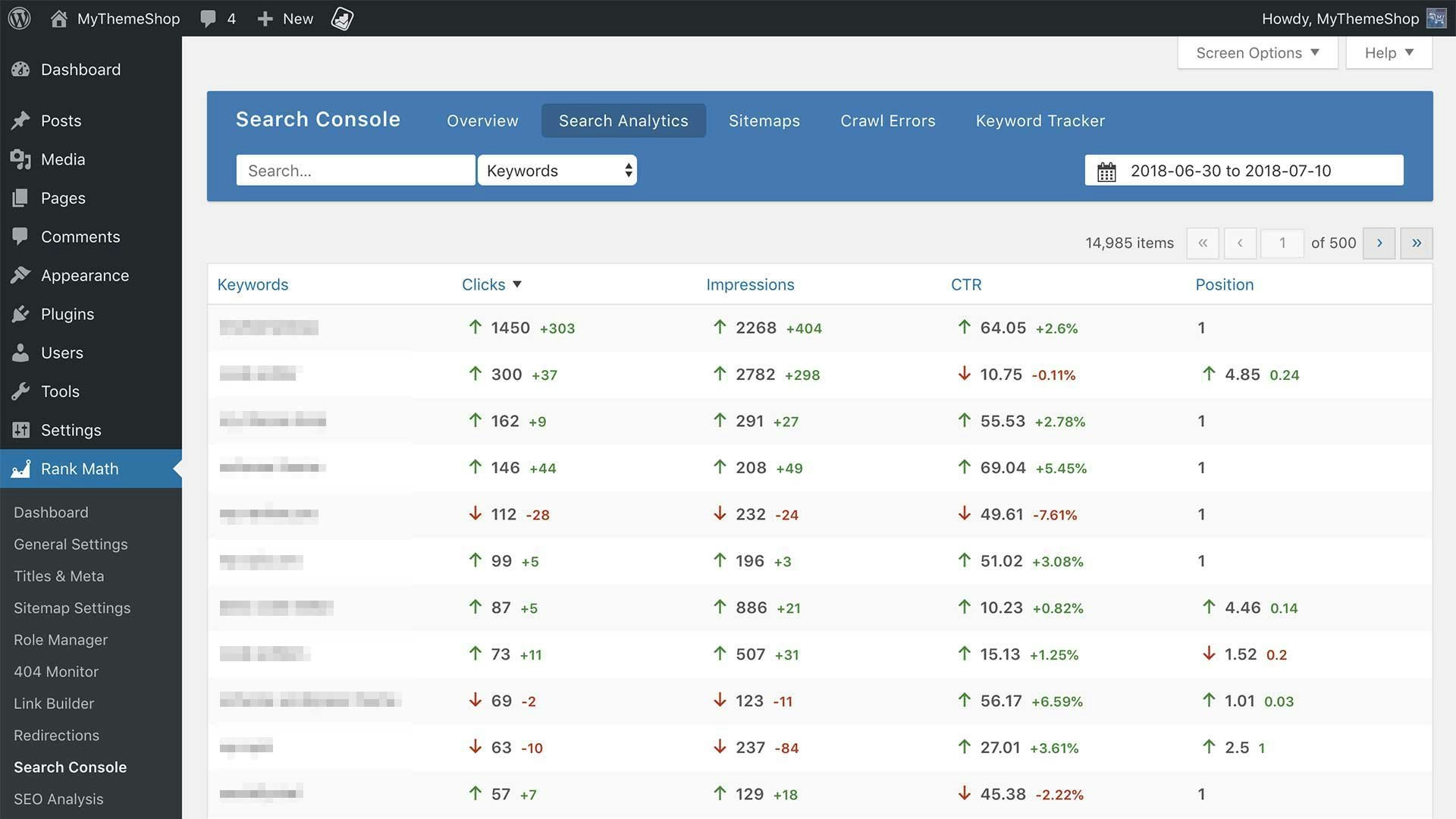Viewport: 1456px width, 819px height.
Task: Sort table by Clicks column arrow
Action: [517, 284]
